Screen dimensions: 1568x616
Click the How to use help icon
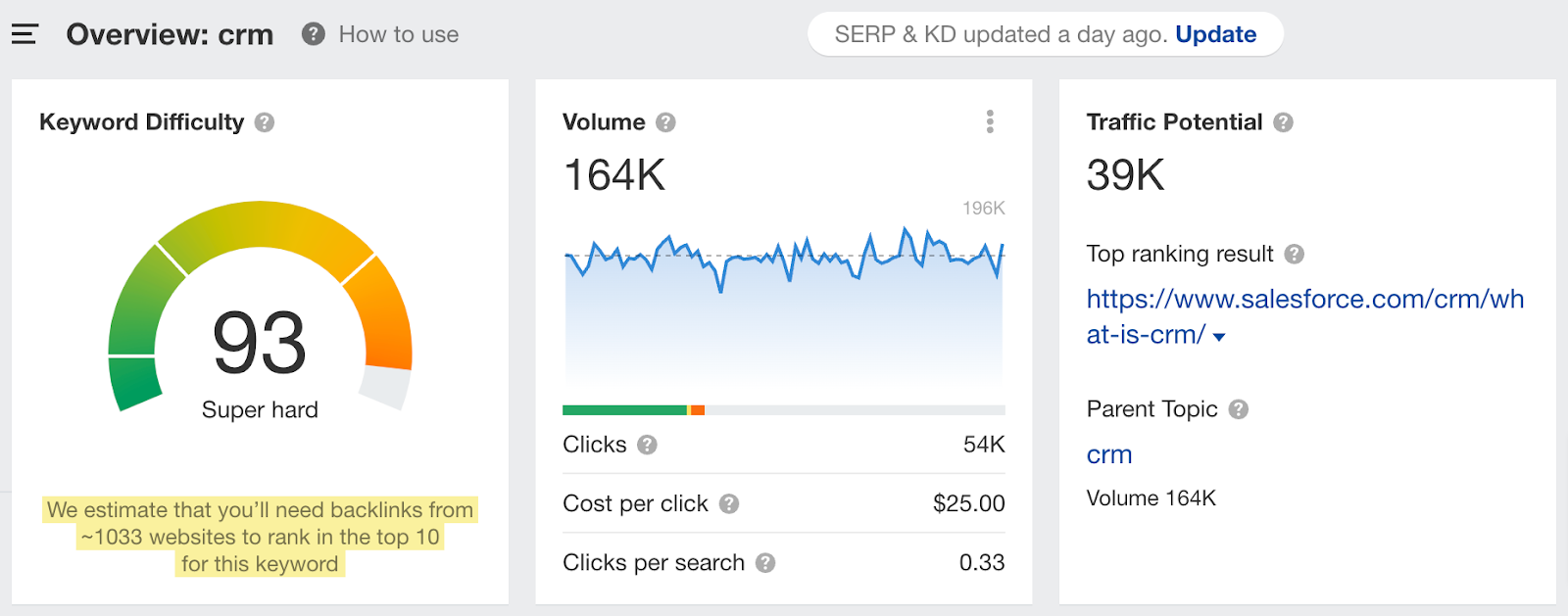(313, 34)
